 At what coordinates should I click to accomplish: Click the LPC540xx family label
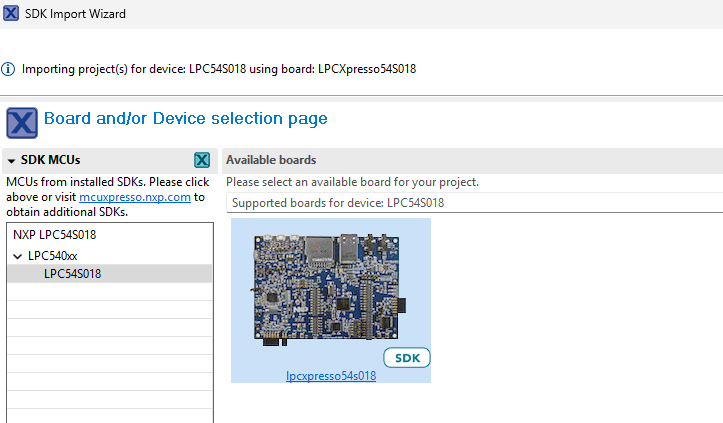coord(53,256)
